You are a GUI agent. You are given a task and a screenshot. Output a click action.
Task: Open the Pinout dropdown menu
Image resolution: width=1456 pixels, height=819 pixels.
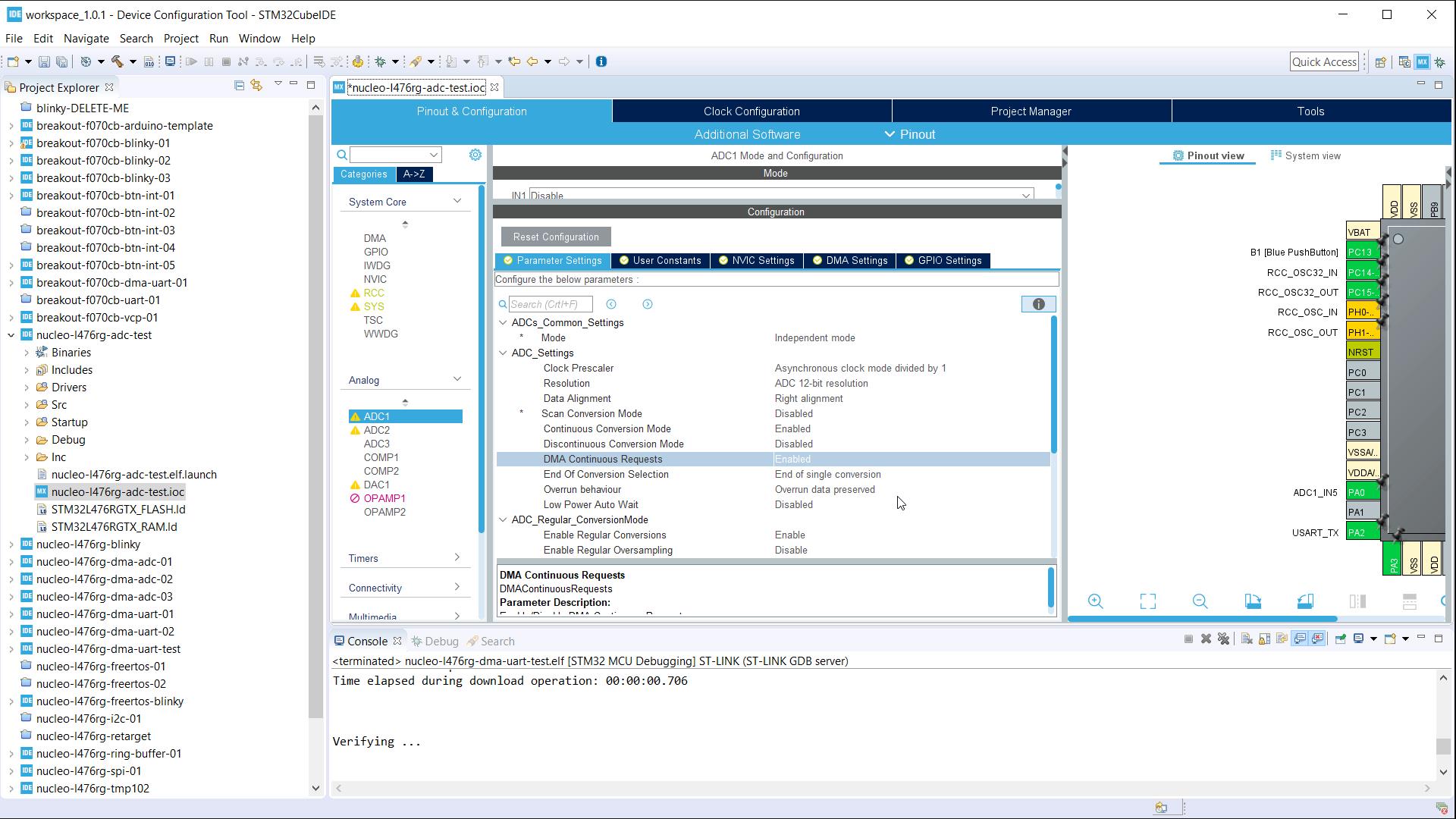tap(910, 134)
